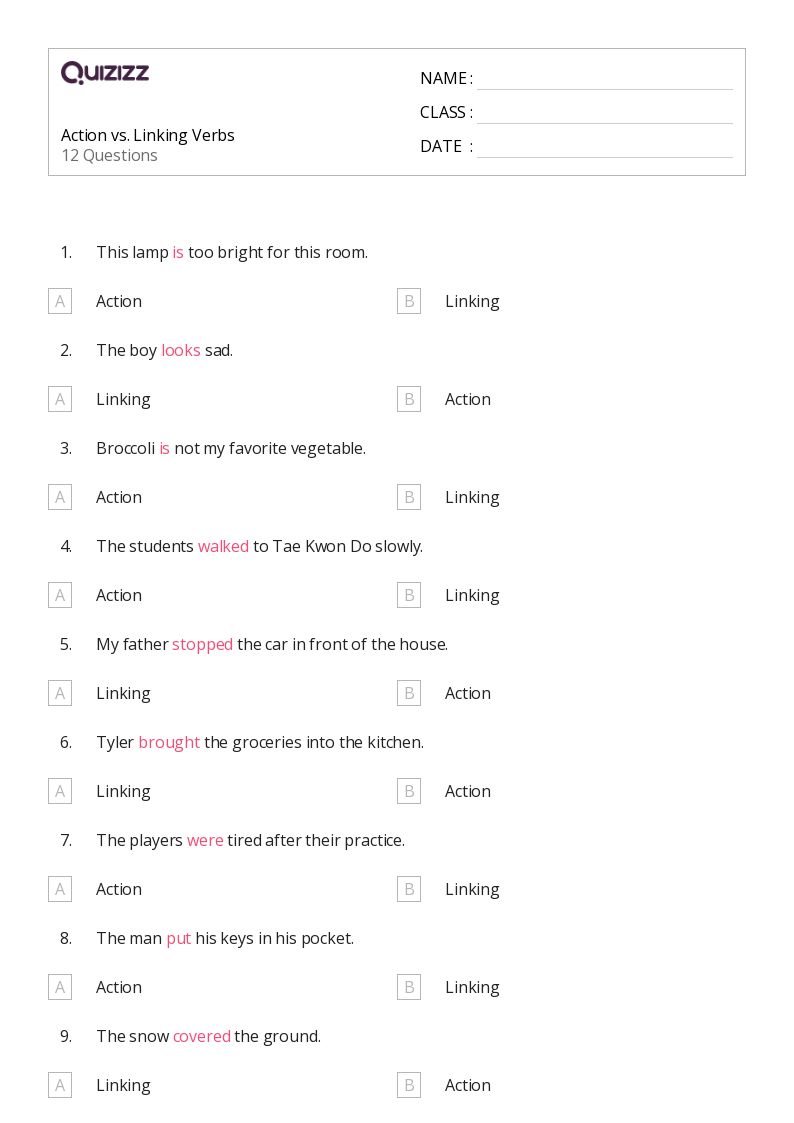Click the 'Action vs. Linking Verbs' title
794x1123 pixels.
pyautogui.click(x=147, y=135)
